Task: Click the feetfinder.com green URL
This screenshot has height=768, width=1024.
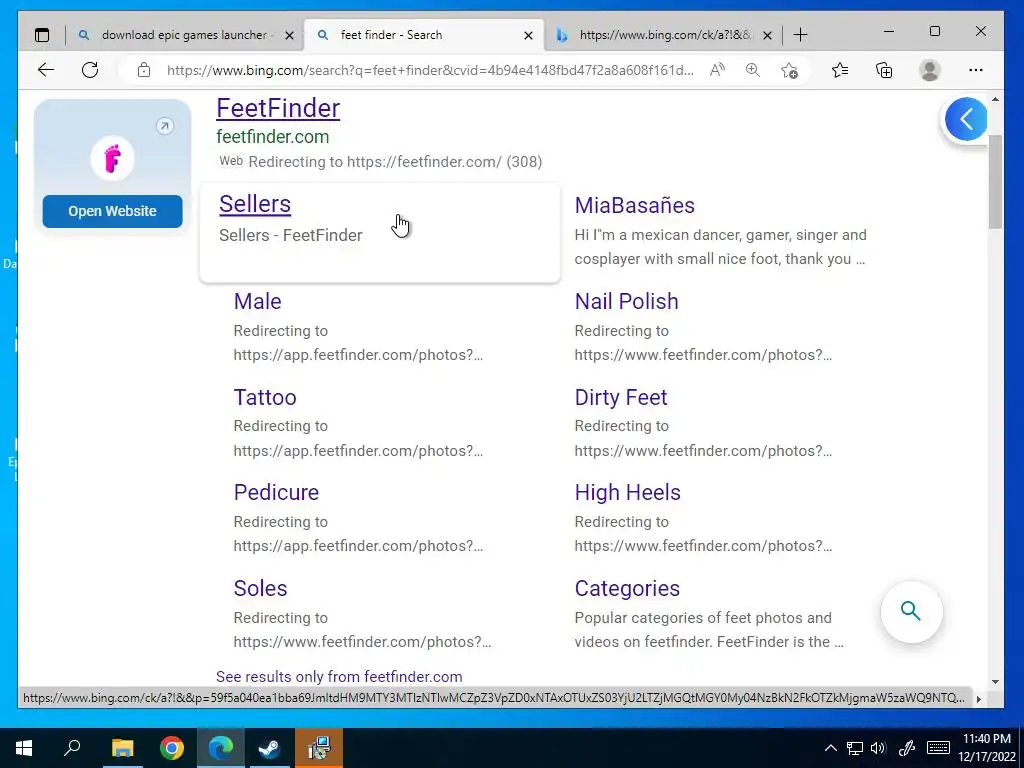Action: pos(272,136)
